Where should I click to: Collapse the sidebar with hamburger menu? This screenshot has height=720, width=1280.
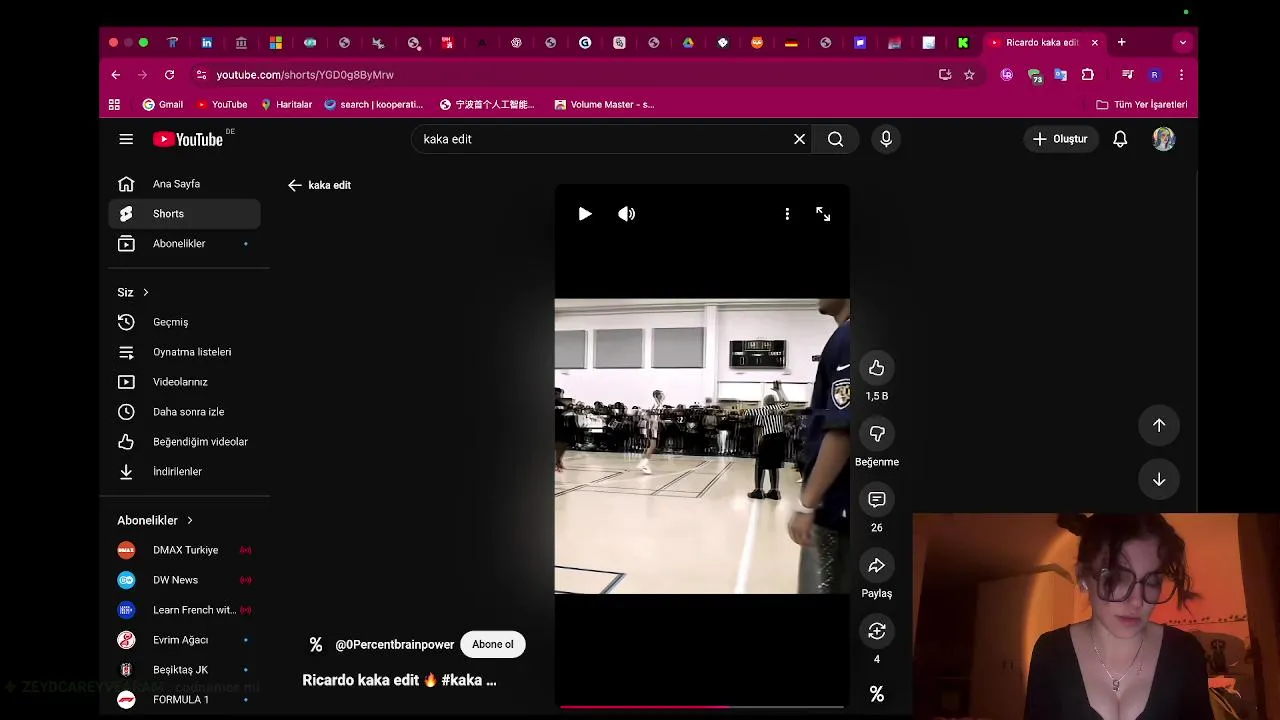[126, 139]
